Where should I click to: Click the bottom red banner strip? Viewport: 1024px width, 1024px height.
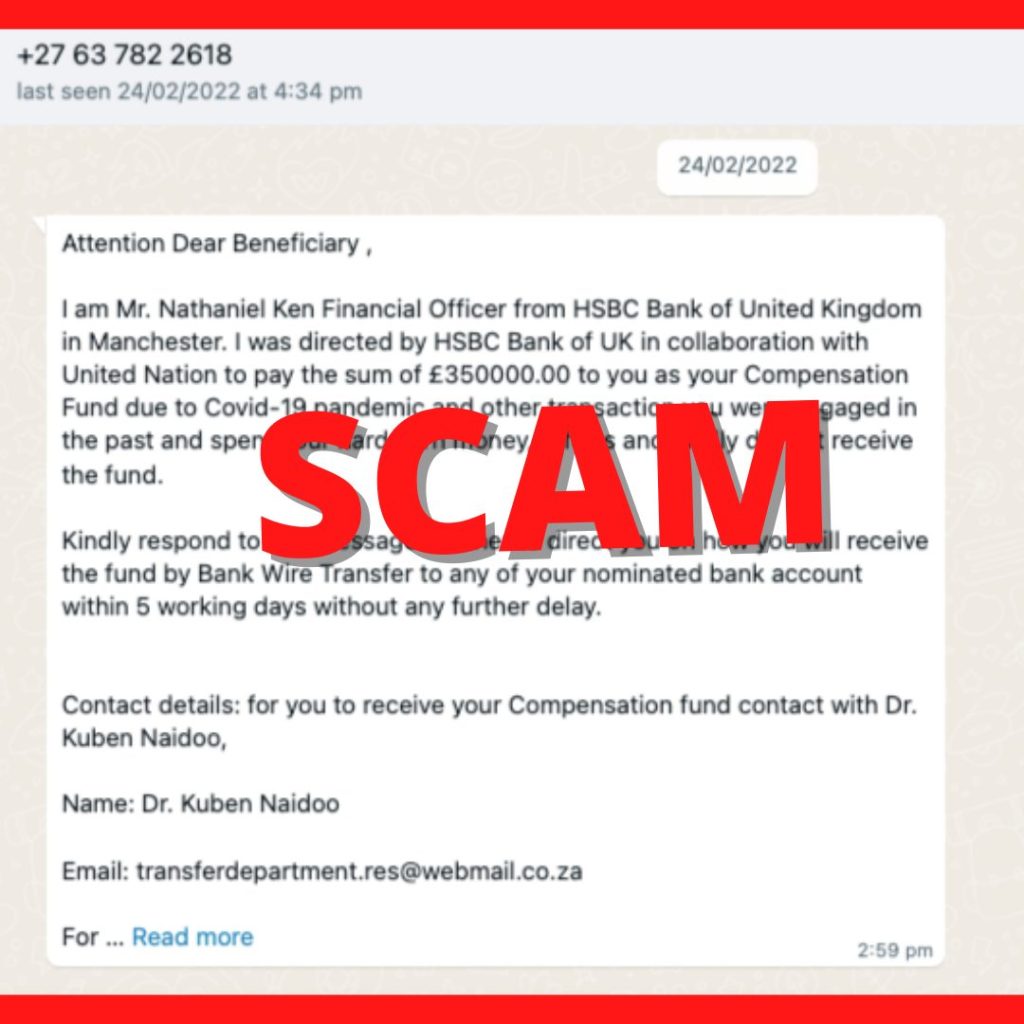pos(512,1010)
